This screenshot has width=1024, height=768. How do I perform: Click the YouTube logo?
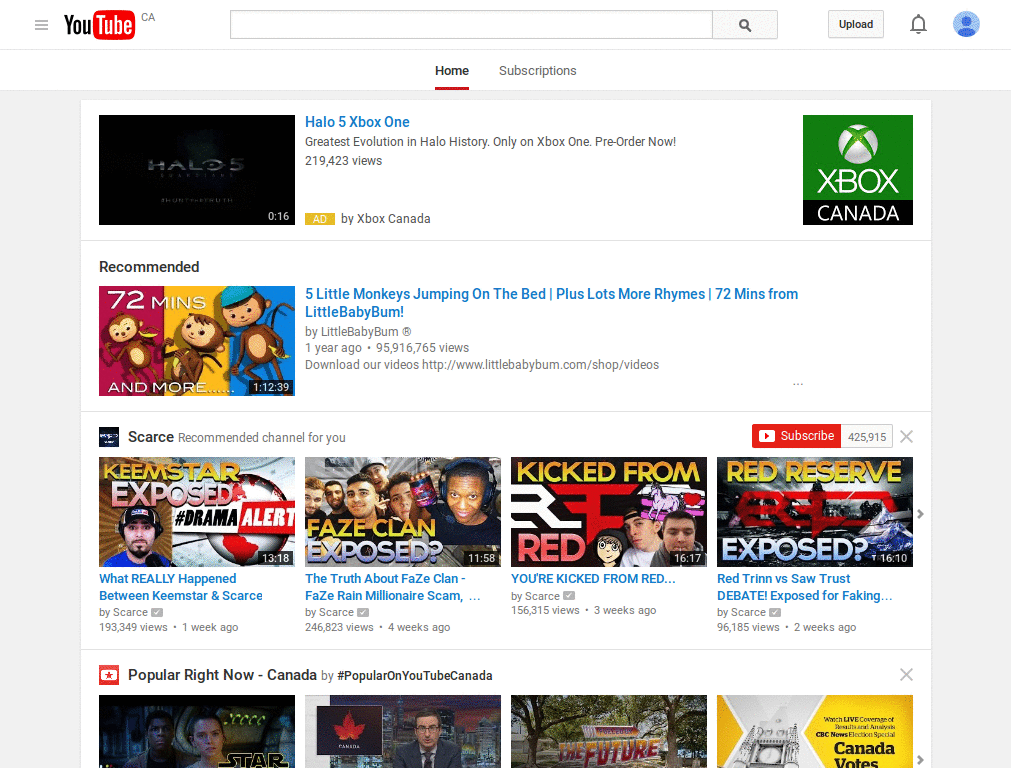99,25
